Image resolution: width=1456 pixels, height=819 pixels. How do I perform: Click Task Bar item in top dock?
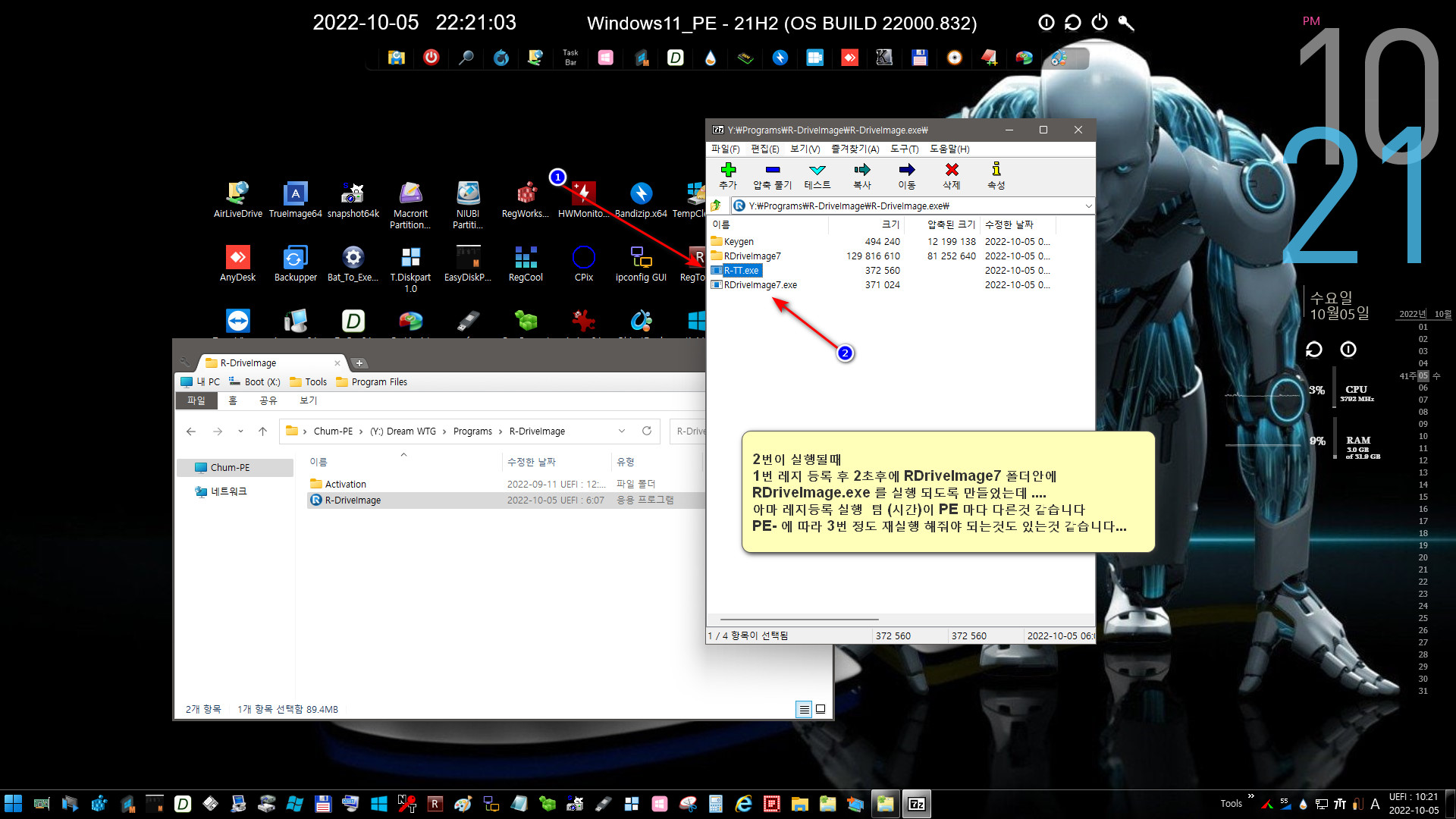pyautogui.click(x=570, y=57)
